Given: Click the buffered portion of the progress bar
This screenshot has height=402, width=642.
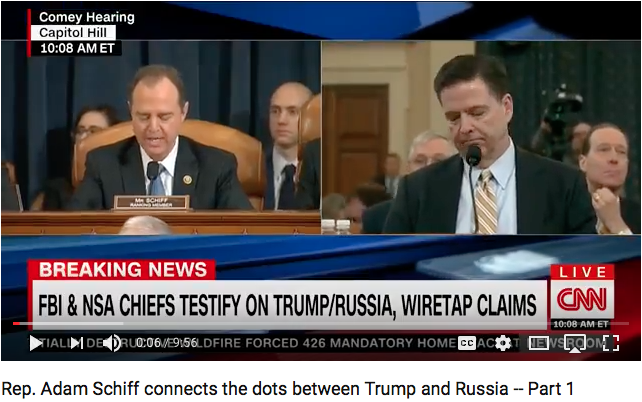Looking at the screenshot, I should 72,323.
